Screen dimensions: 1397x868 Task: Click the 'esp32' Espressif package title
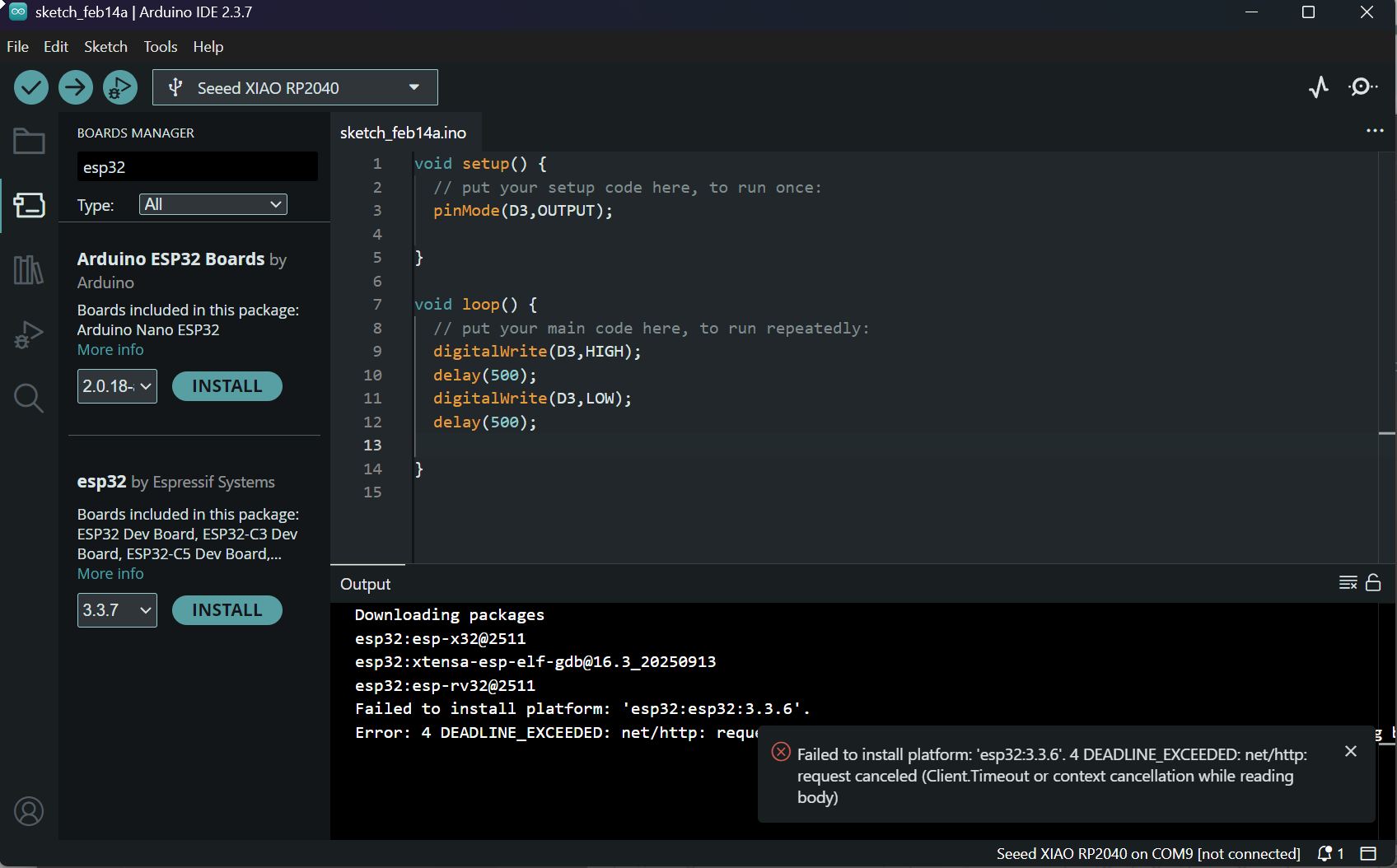click(x=101, y=482)
